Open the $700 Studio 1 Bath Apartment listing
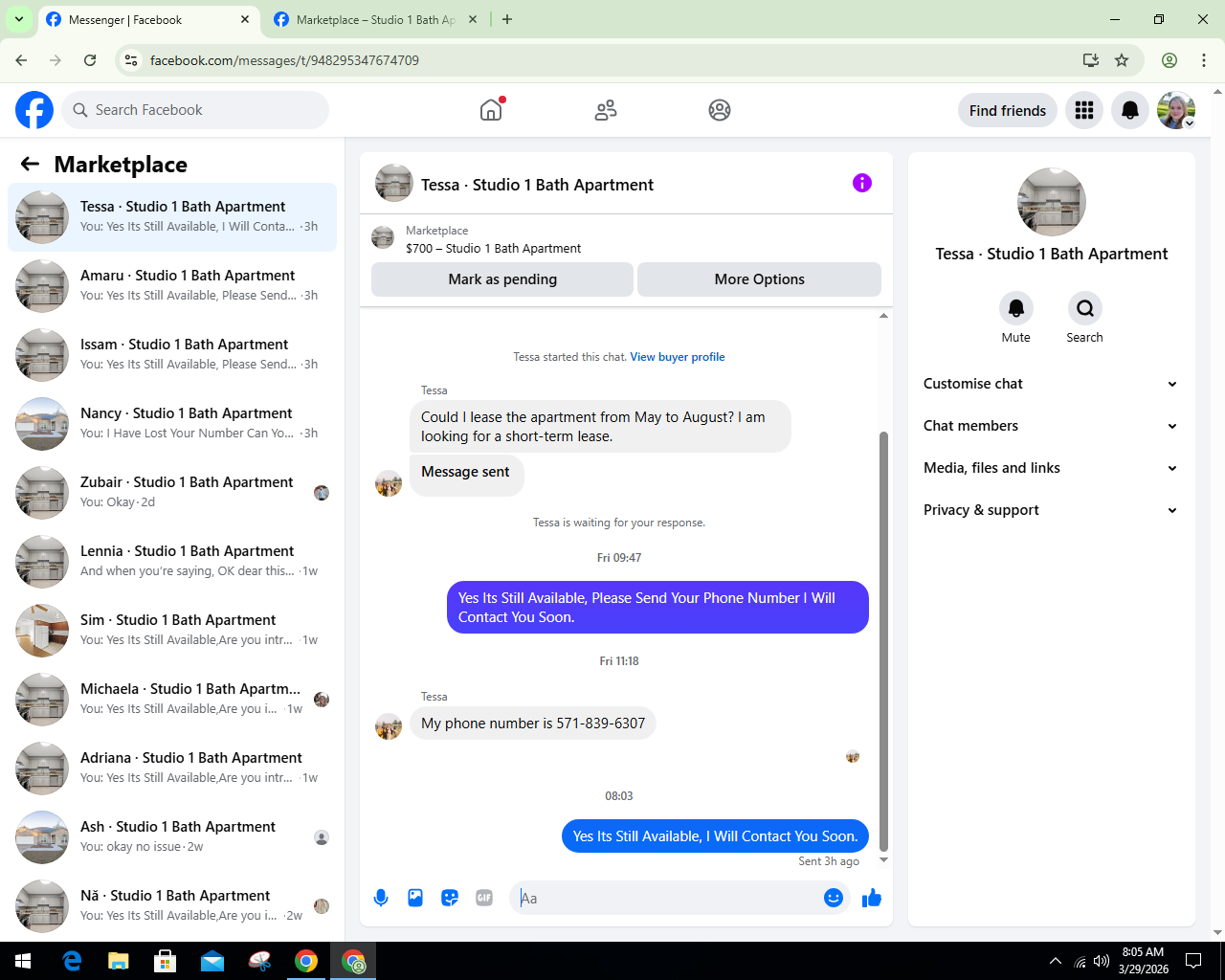Viewport: 1225px width, 980px height. tap(493, 249)
